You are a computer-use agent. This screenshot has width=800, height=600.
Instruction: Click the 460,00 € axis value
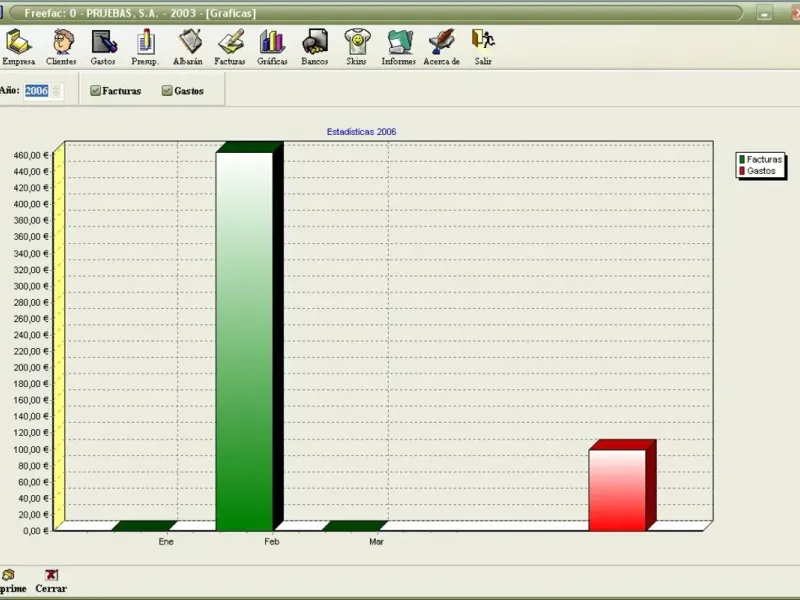[x=31, y=156]
